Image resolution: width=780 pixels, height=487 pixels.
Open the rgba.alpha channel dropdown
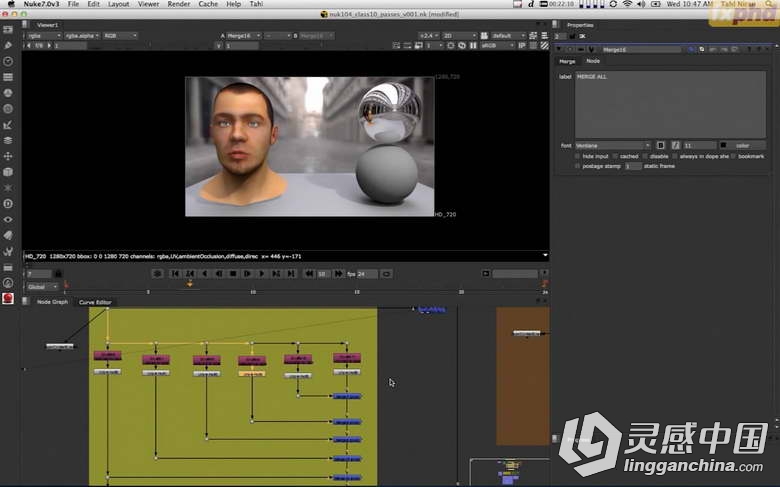click(x=82, y=36)
